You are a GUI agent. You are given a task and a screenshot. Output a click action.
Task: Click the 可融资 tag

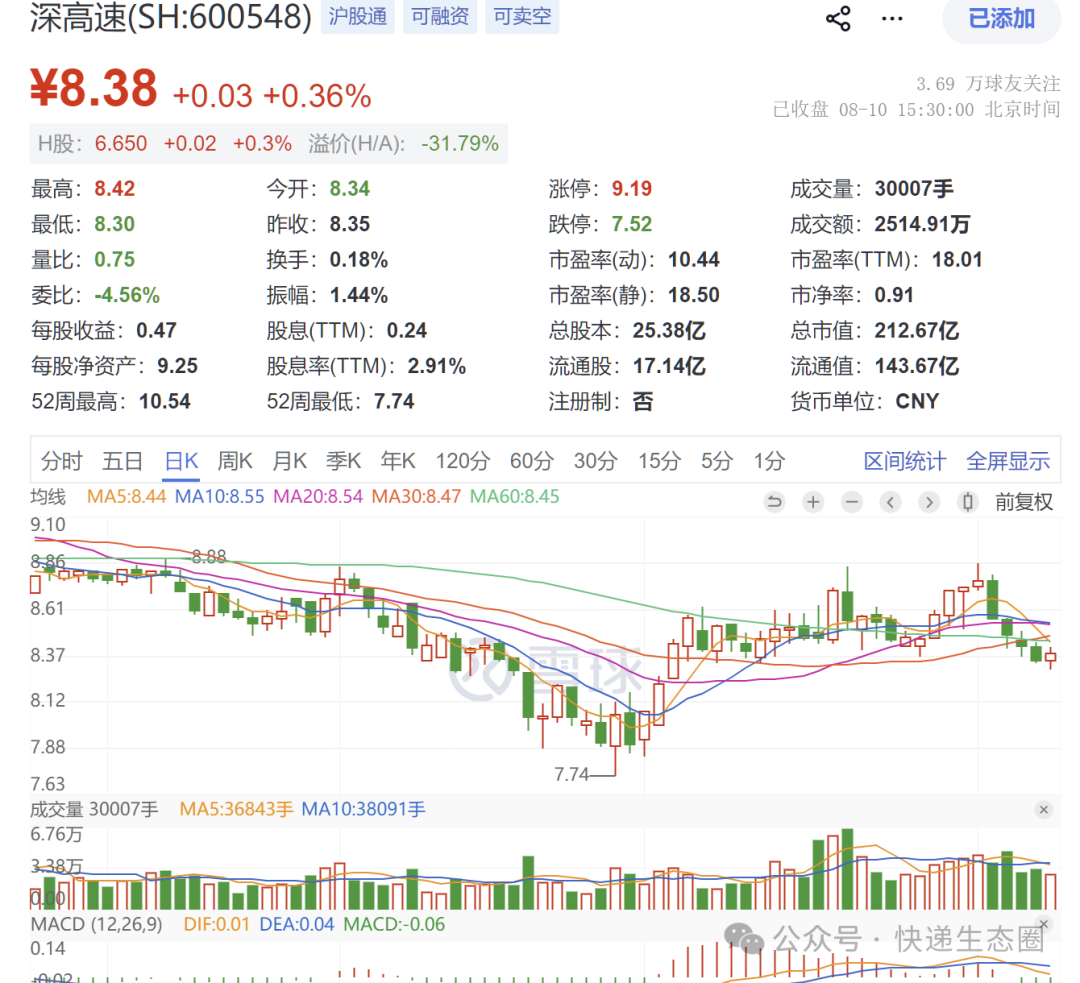pyautogui.click(x=440, y=16)
